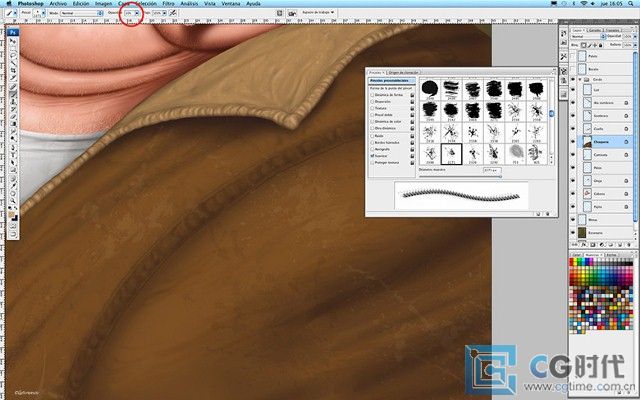Open the Opacidad dropdown arrow in options bar
The height and width of the screenshot is (400, 640).
coord(137,13)
